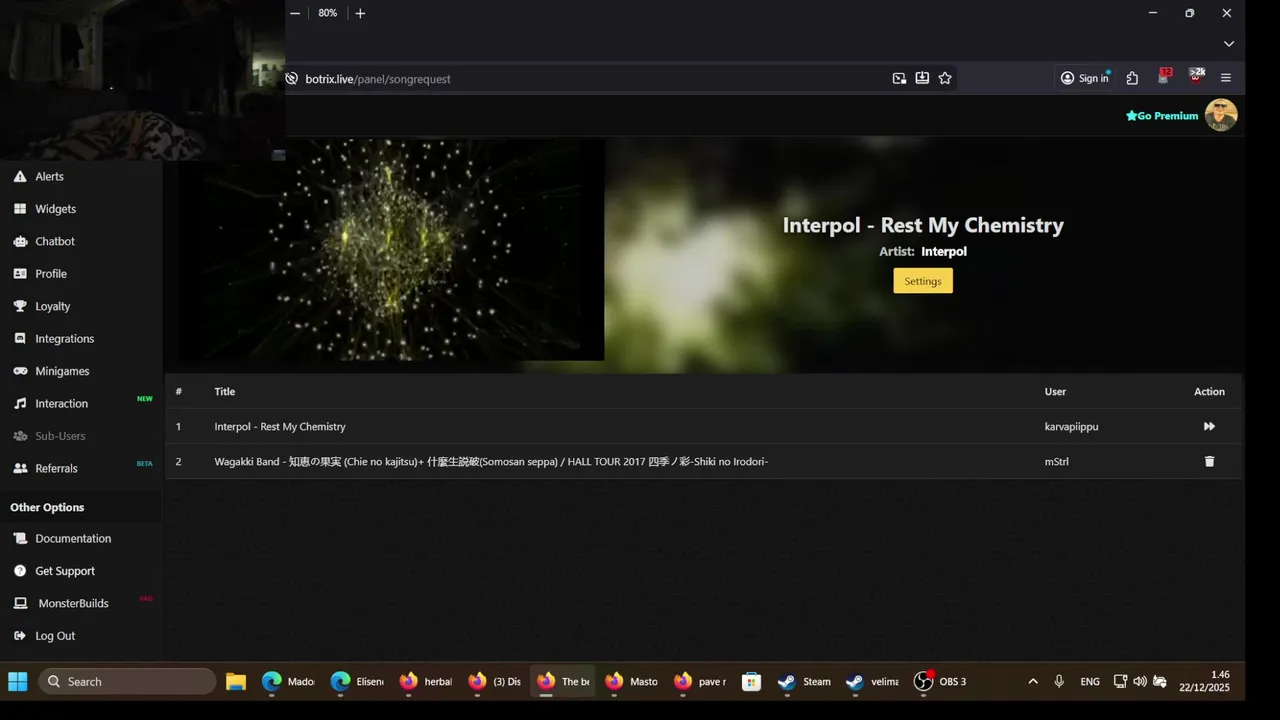The image size is (1280, 720).
Task: Click the picture-in-picture icon in the address bar
Action: tap(899, 78)
